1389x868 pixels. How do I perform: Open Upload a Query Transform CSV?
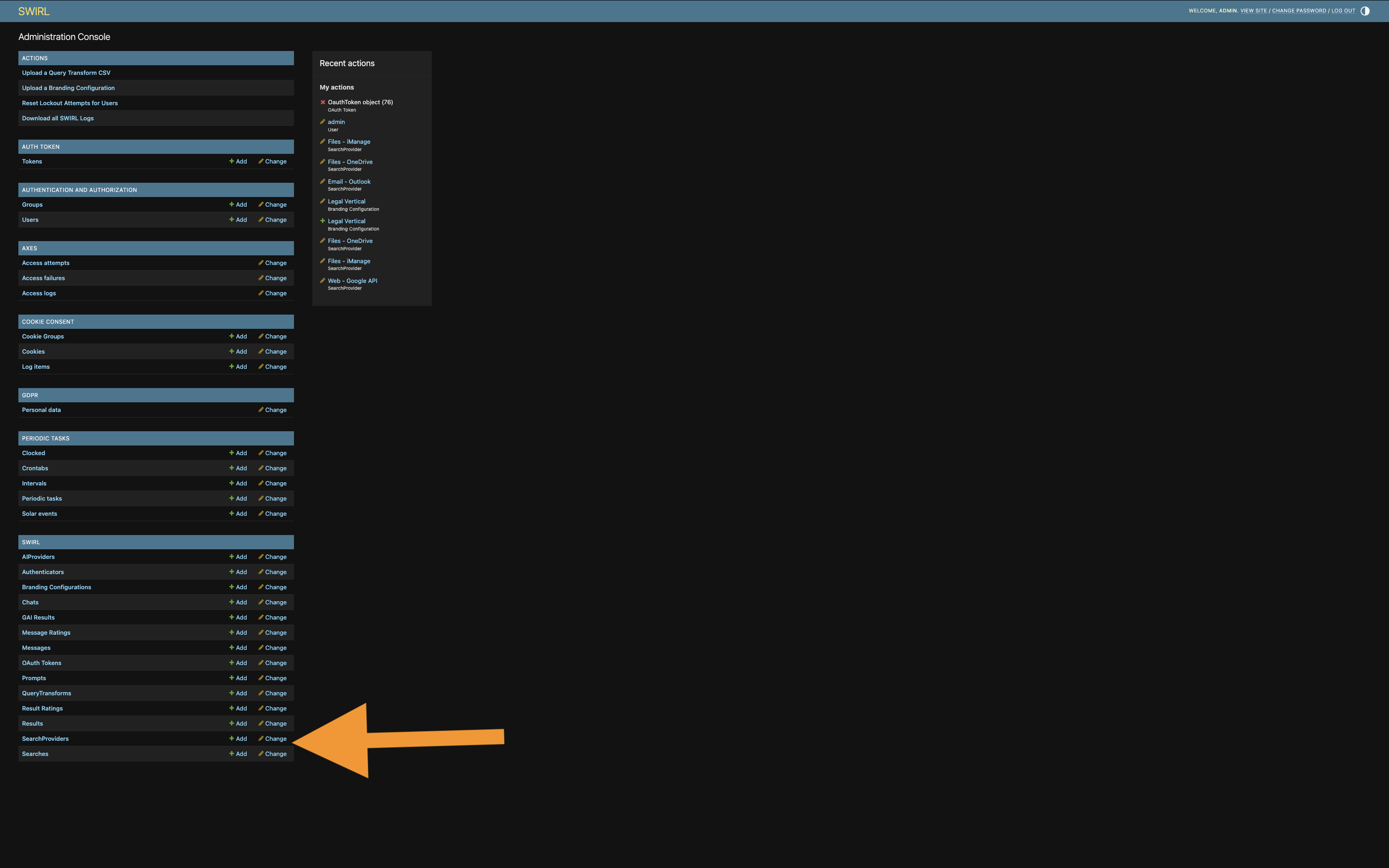pos(66,73)
